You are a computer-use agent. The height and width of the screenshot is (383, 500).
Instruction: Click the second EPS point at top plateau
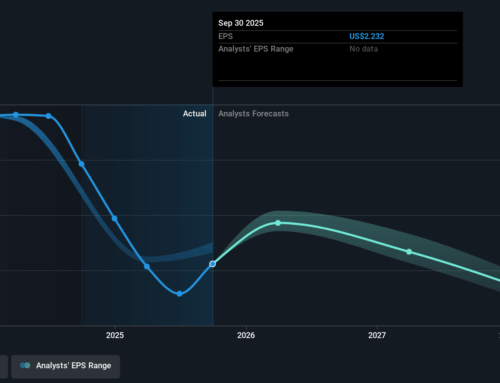coord(49,116)
